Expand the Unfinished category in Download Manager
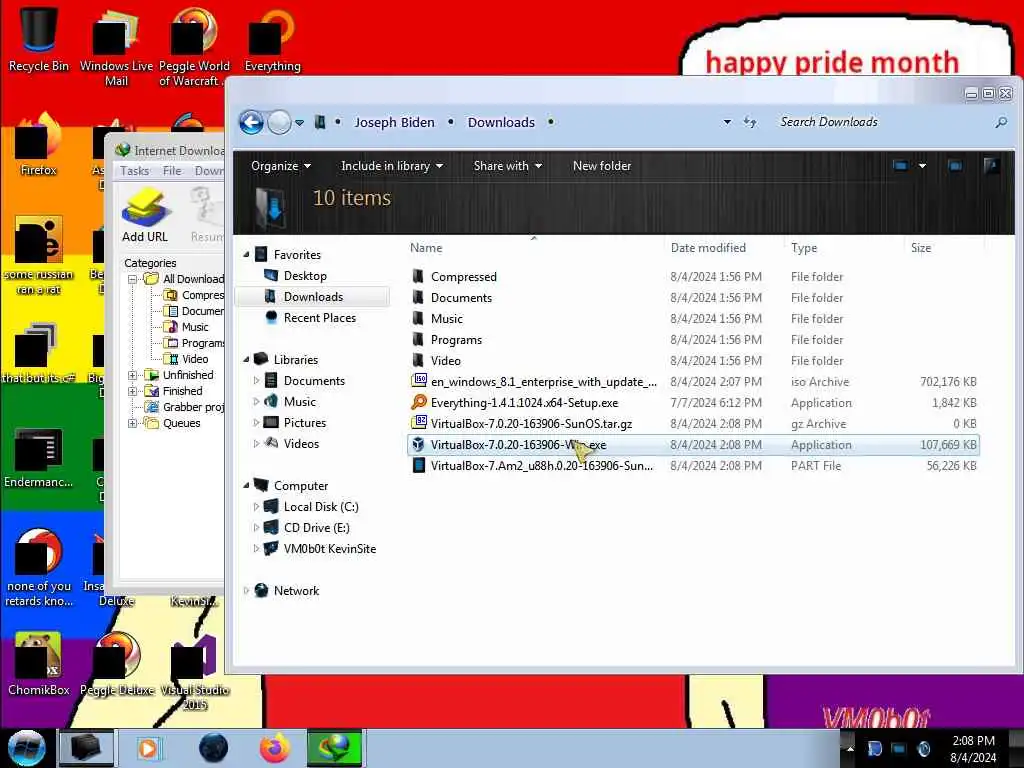Screen dimensions: 1024x768 tap(133, 375)
